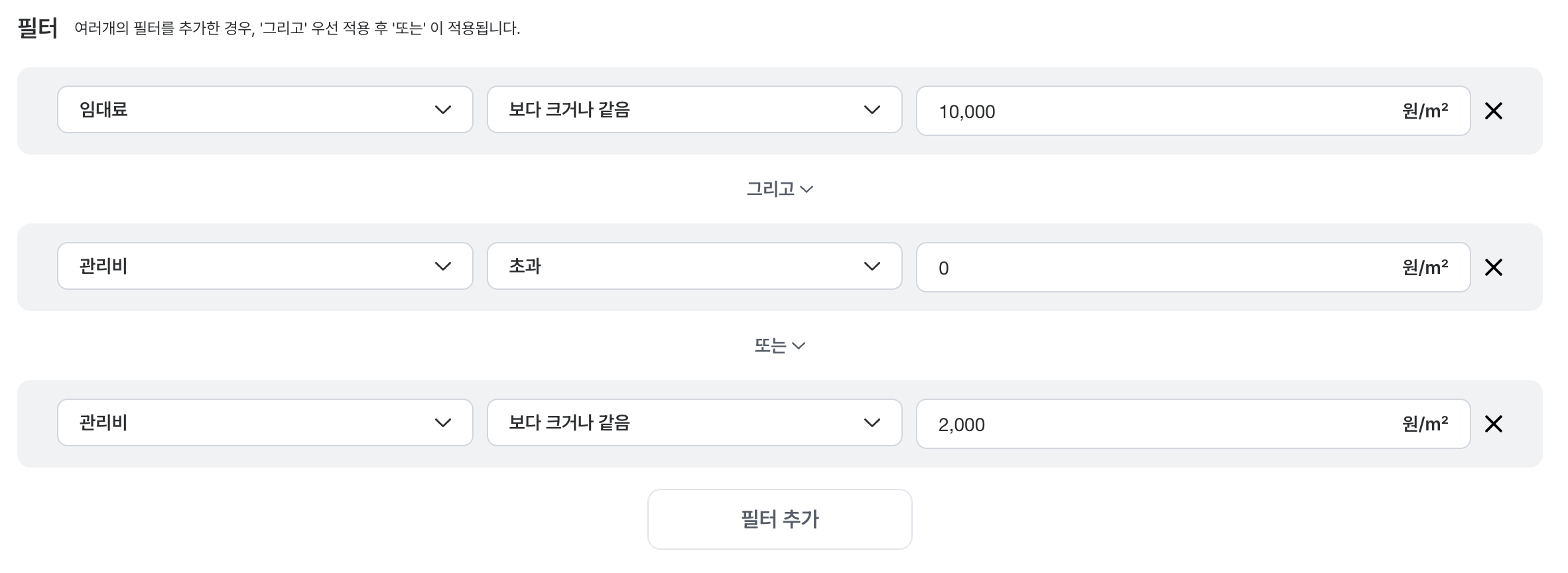
Task: Click the 0 value input field
Action: click(1154, 268)
